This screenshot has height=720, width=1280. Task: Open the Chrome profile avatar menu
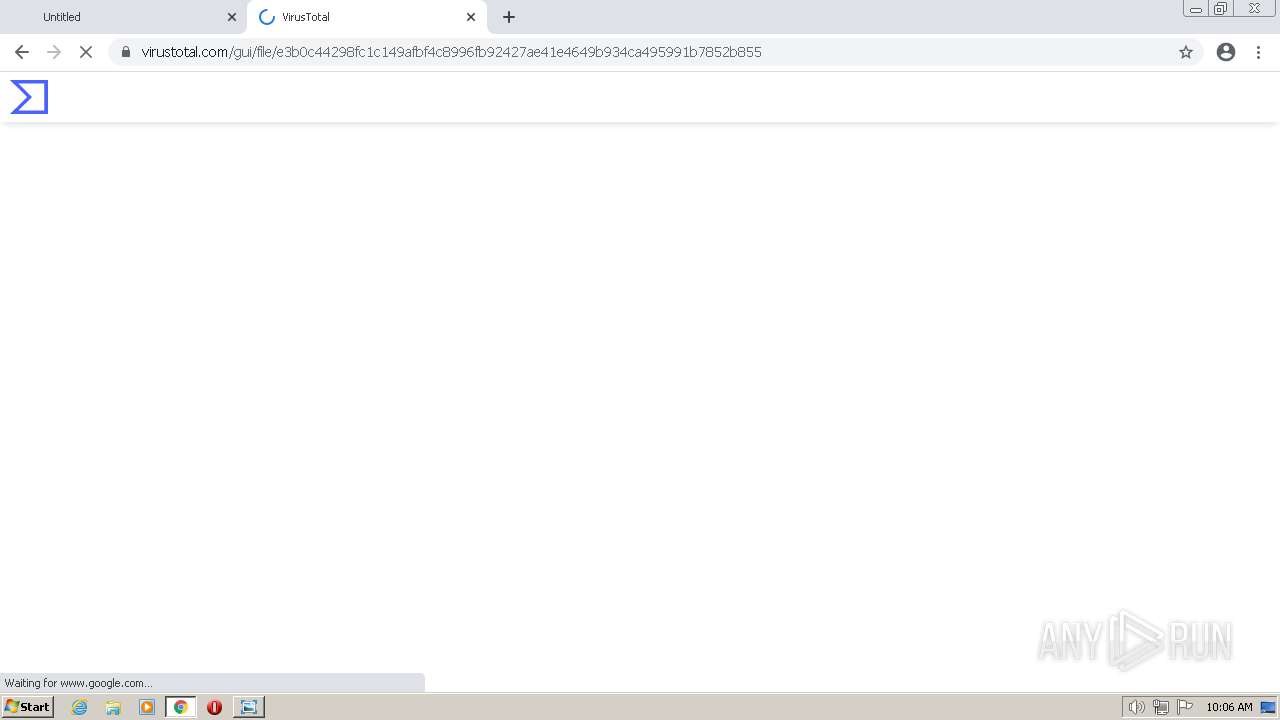1226,52
